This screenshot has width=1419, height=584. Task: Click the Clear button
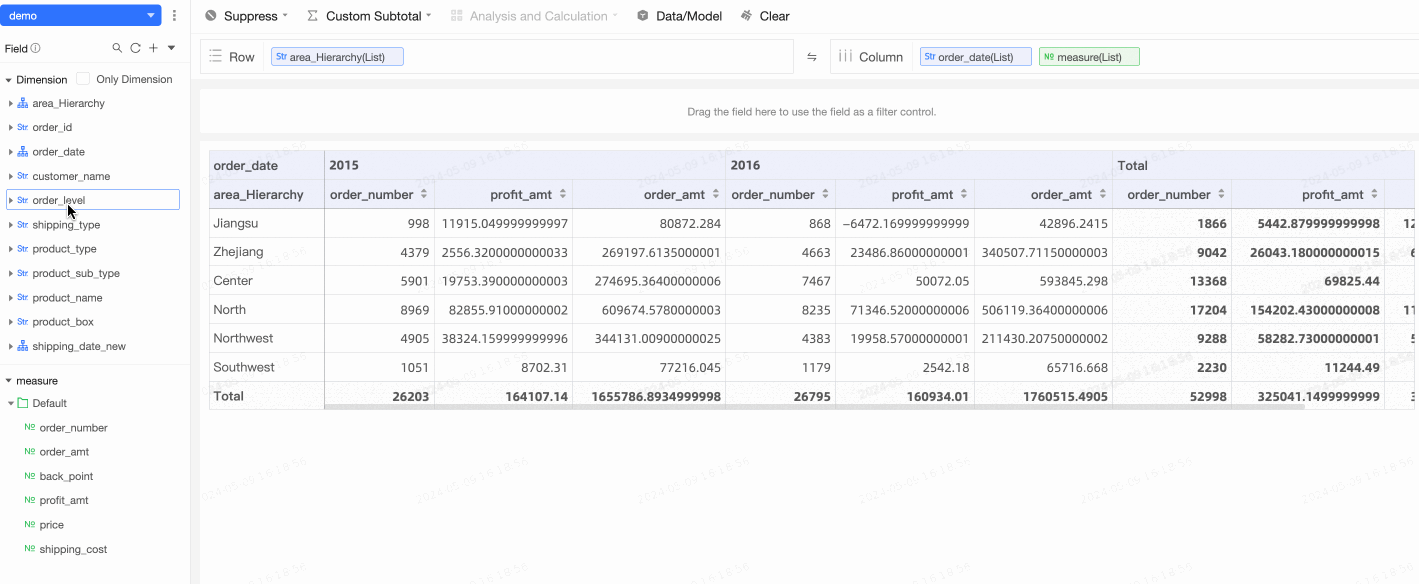[765, 16]
